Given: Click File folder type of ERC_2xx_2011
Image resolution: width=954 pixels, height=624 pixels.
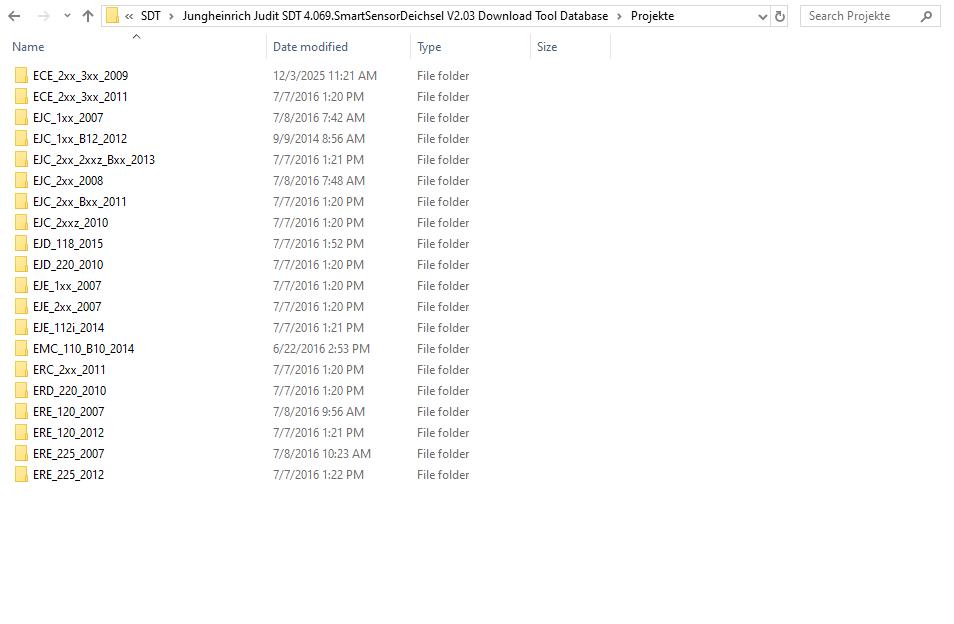Looking at the screenshot, I should [443, 370].
